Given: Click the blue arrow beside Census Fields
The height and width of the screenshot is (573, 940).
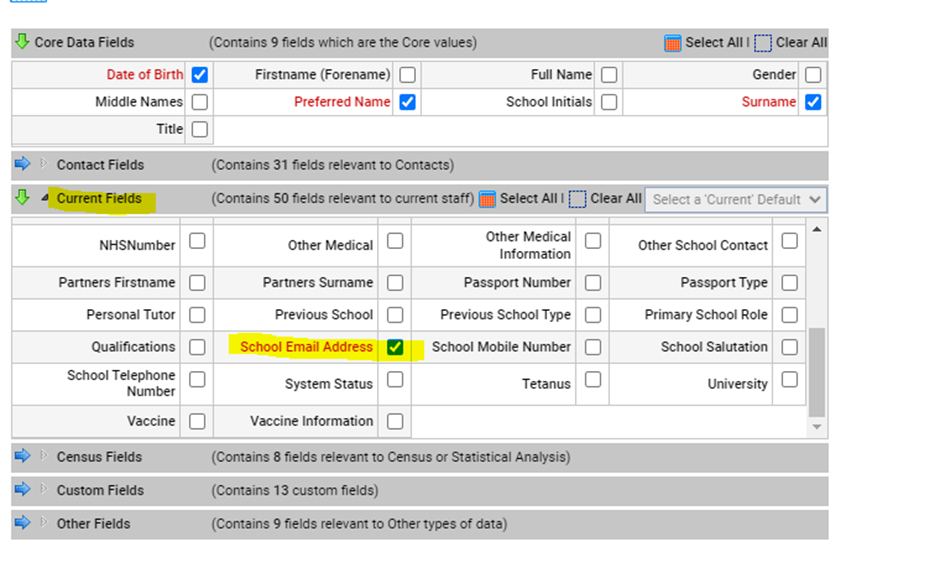Looking at the screenshot, I should (22, 456).
